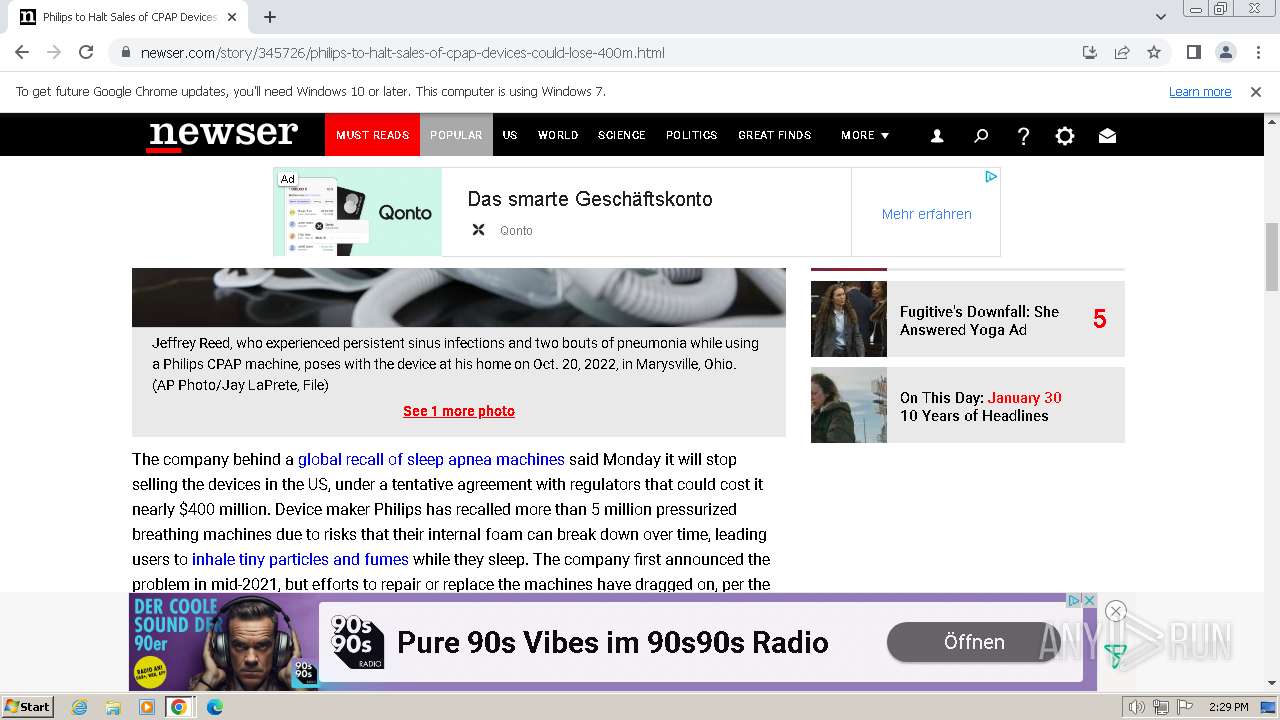The image size is (1280, 720).
Task: Open a new browser tab
Action: [x=270, y=17]
